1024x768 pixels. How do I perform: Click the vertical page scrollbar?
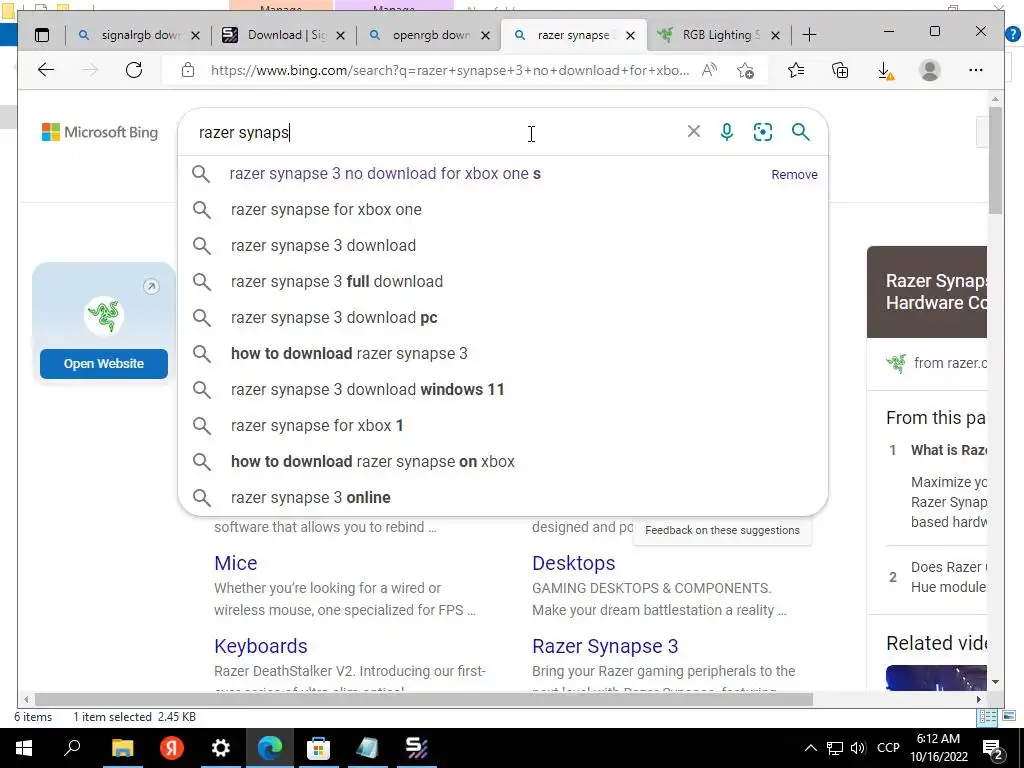point(995,160)
